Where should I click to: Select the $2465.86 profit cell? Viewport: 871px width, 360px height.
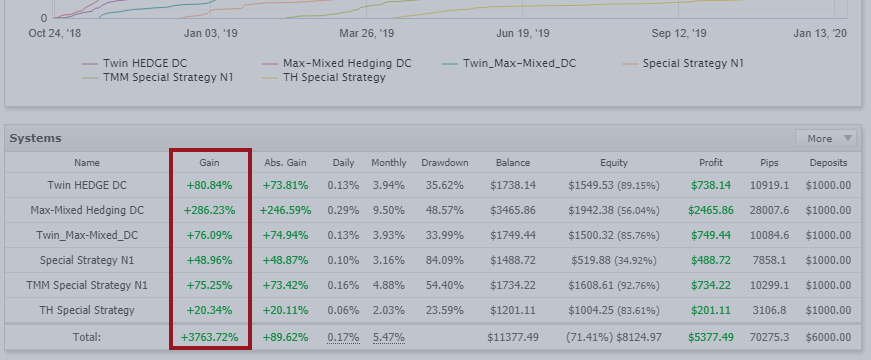711,211
